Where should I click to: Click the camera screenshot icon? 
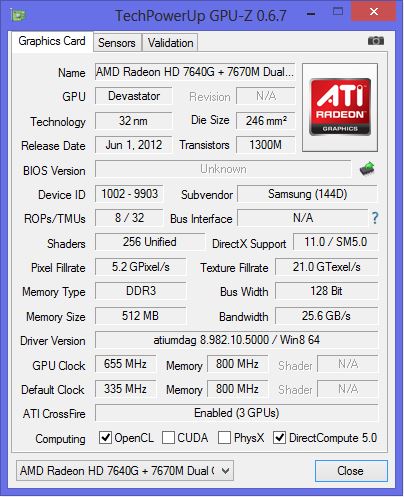tap(376, 41)
